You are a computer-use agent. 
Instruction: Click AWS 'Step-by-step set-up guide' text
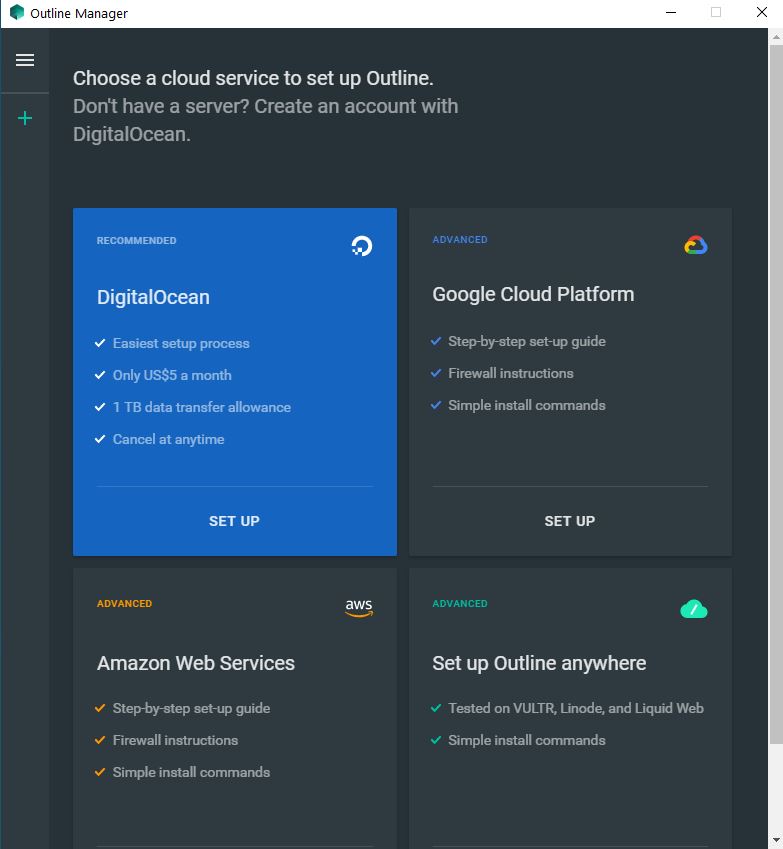pos(191,708)
